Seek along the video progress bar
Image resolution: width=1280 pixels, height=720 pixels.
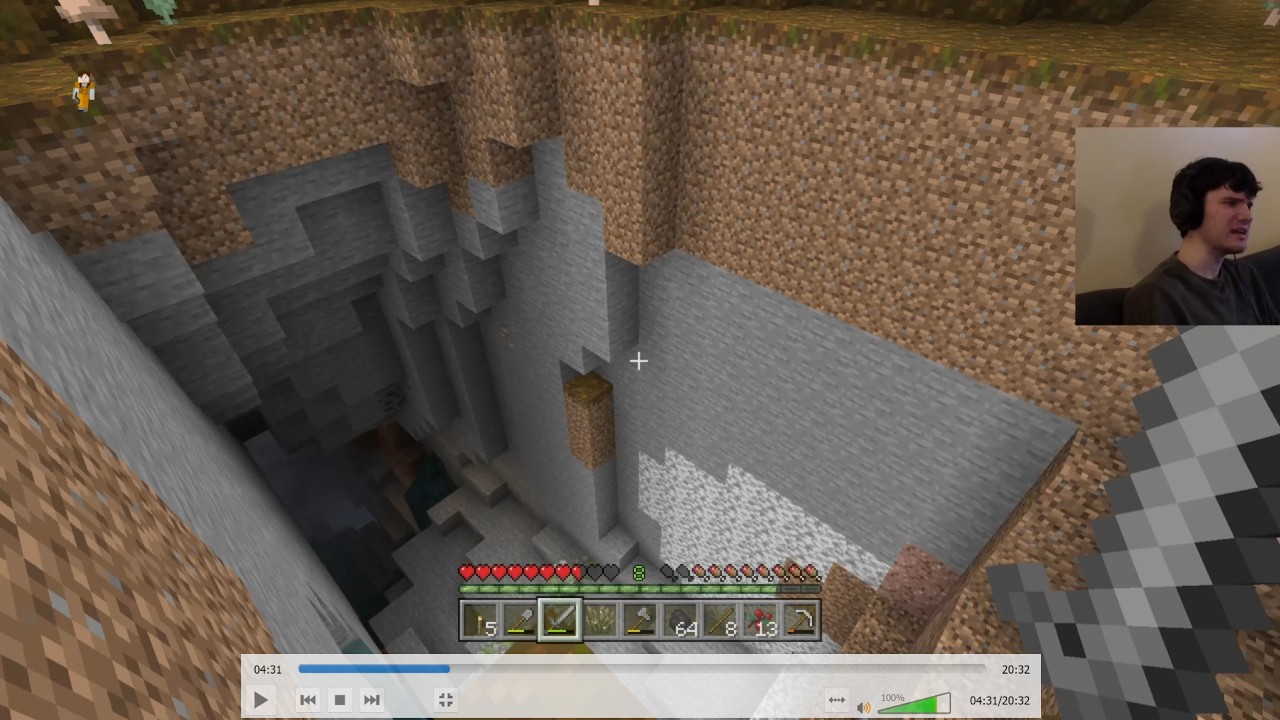pyautogui.click(x=642, y=669)
